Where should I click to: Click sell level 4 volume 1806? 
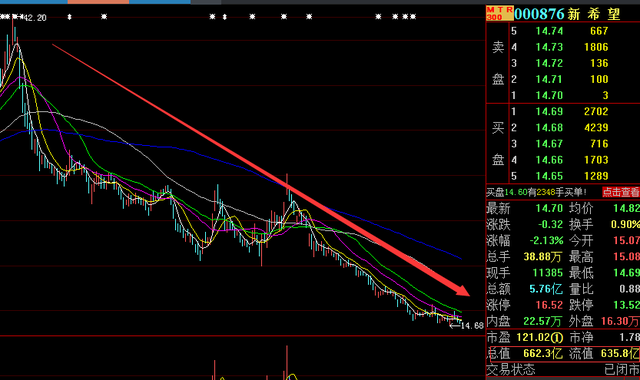point(596,47)
